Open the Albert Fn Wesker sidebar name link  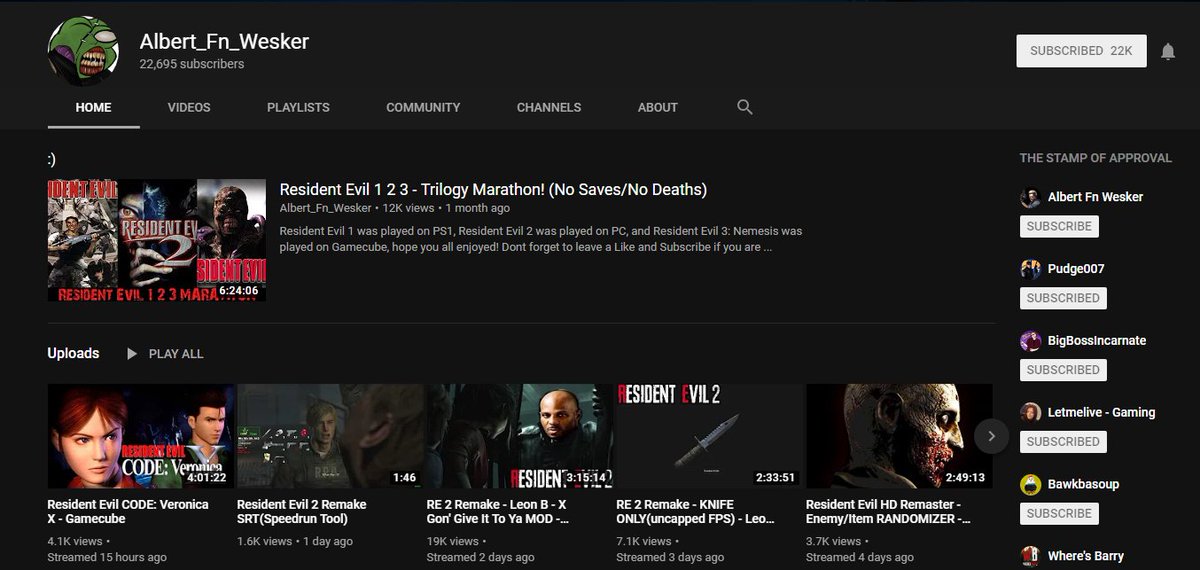(1095, 197)
